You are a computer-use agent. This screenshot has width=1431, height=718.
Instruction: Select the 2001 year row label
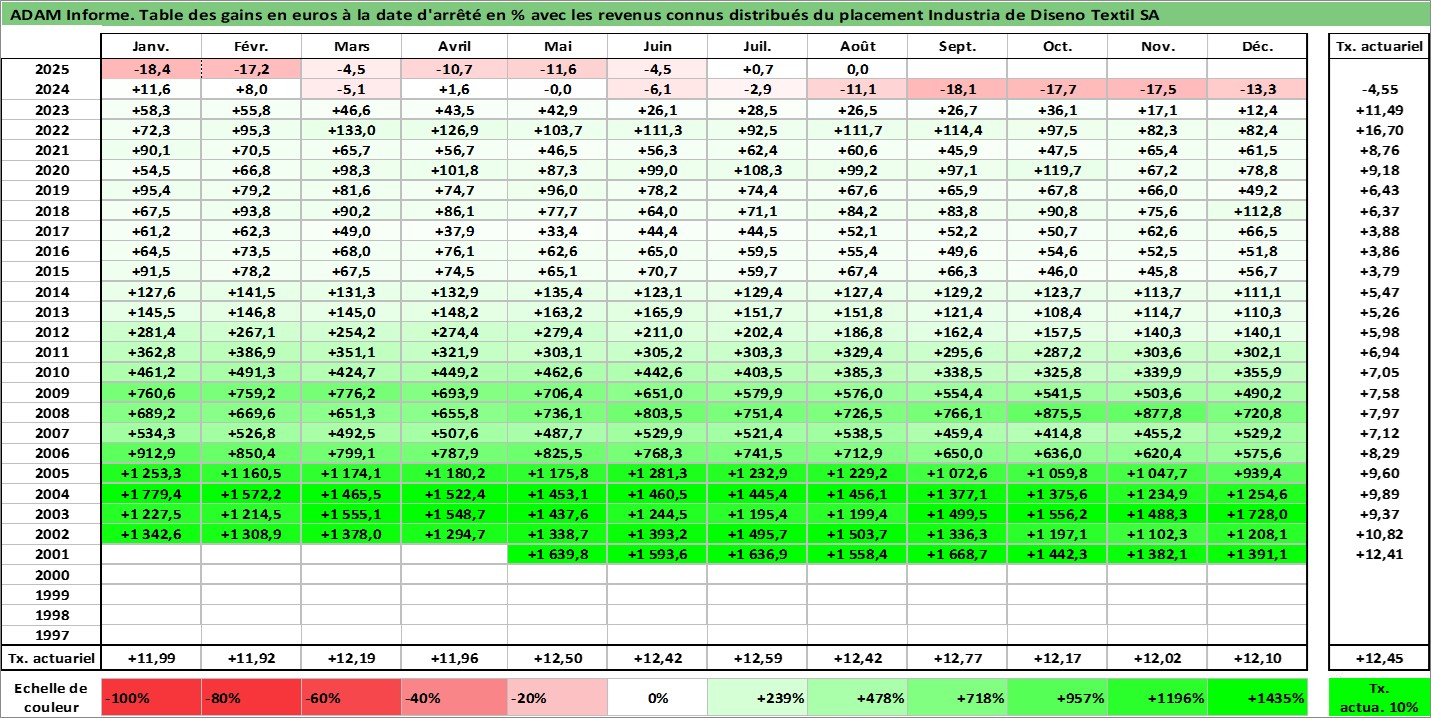[51, 554]
